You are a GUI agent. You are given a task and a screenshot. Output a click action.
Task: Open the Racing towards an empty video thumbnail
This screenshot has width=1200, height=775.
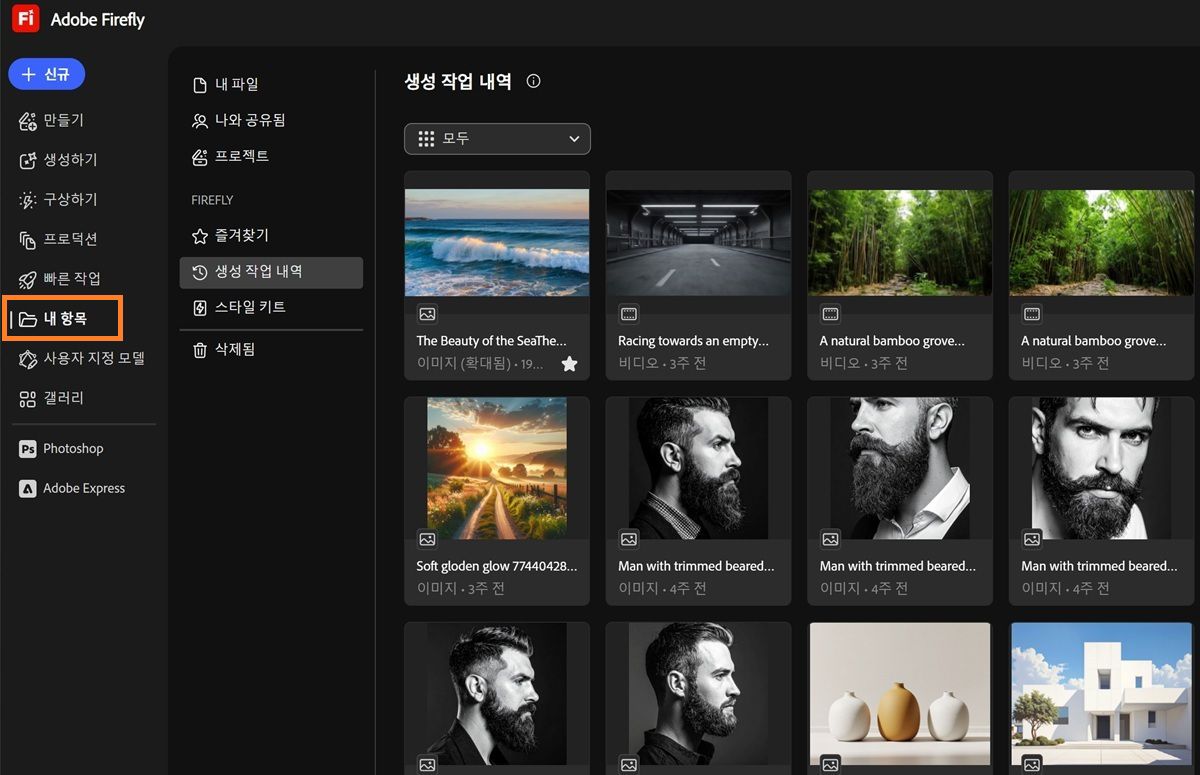[x=698, y=240]
